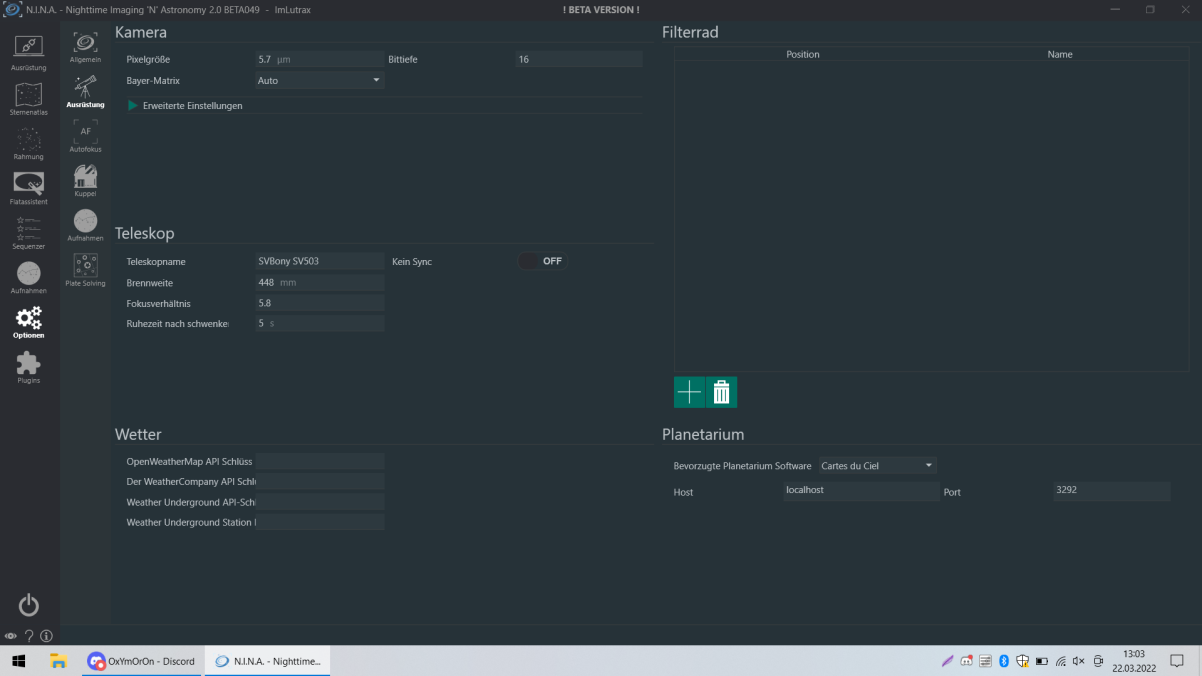Toggle the Kein Sync switch
The width and height of the screenshot is (1202, 676).
[543, 261]
